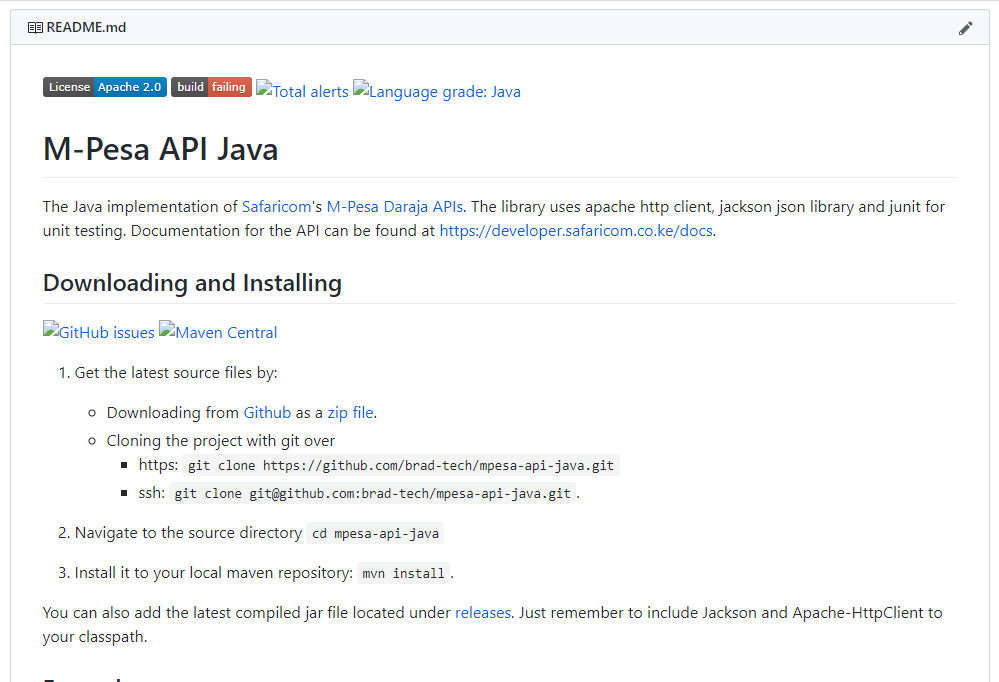Follow the Safaricom link
The width and height of the screenshot is (999, 682).
[x=277, y=207]
